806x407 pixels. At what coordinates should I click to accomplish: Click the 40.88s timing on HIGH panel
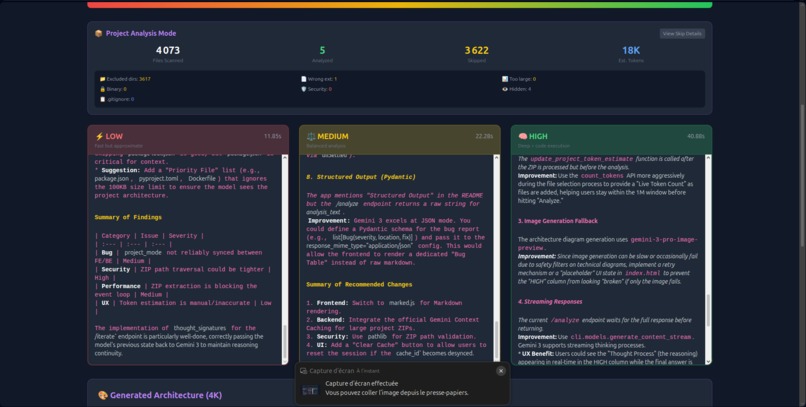pos(696,136)
